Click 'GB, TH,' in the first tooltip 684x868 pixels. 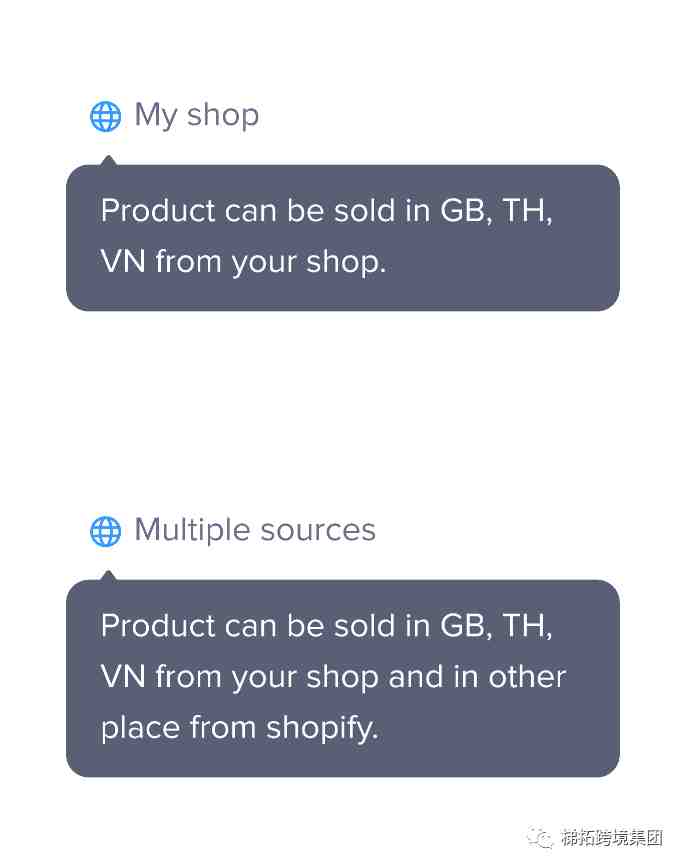496,211
